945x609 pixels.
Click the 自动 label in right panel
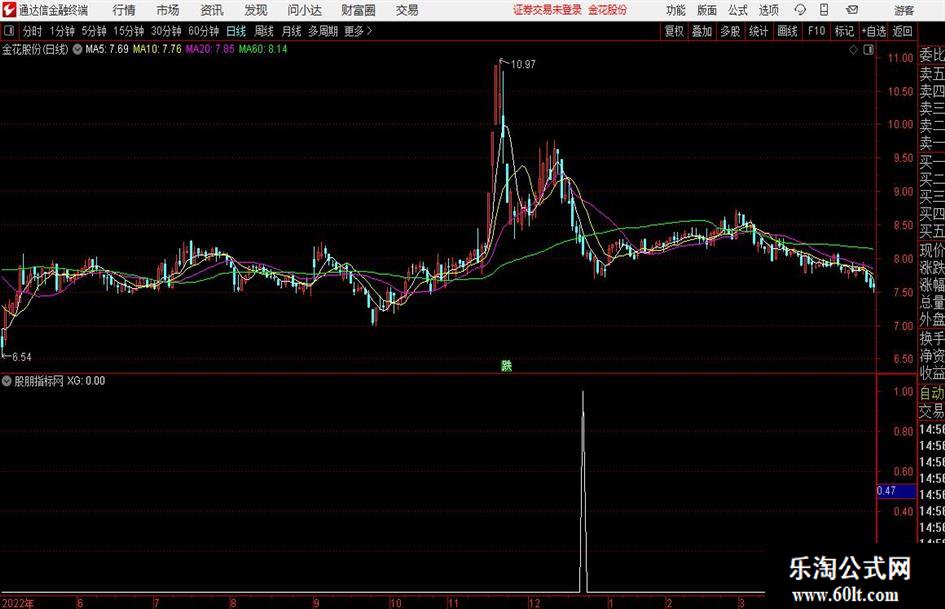pos(931,393)
